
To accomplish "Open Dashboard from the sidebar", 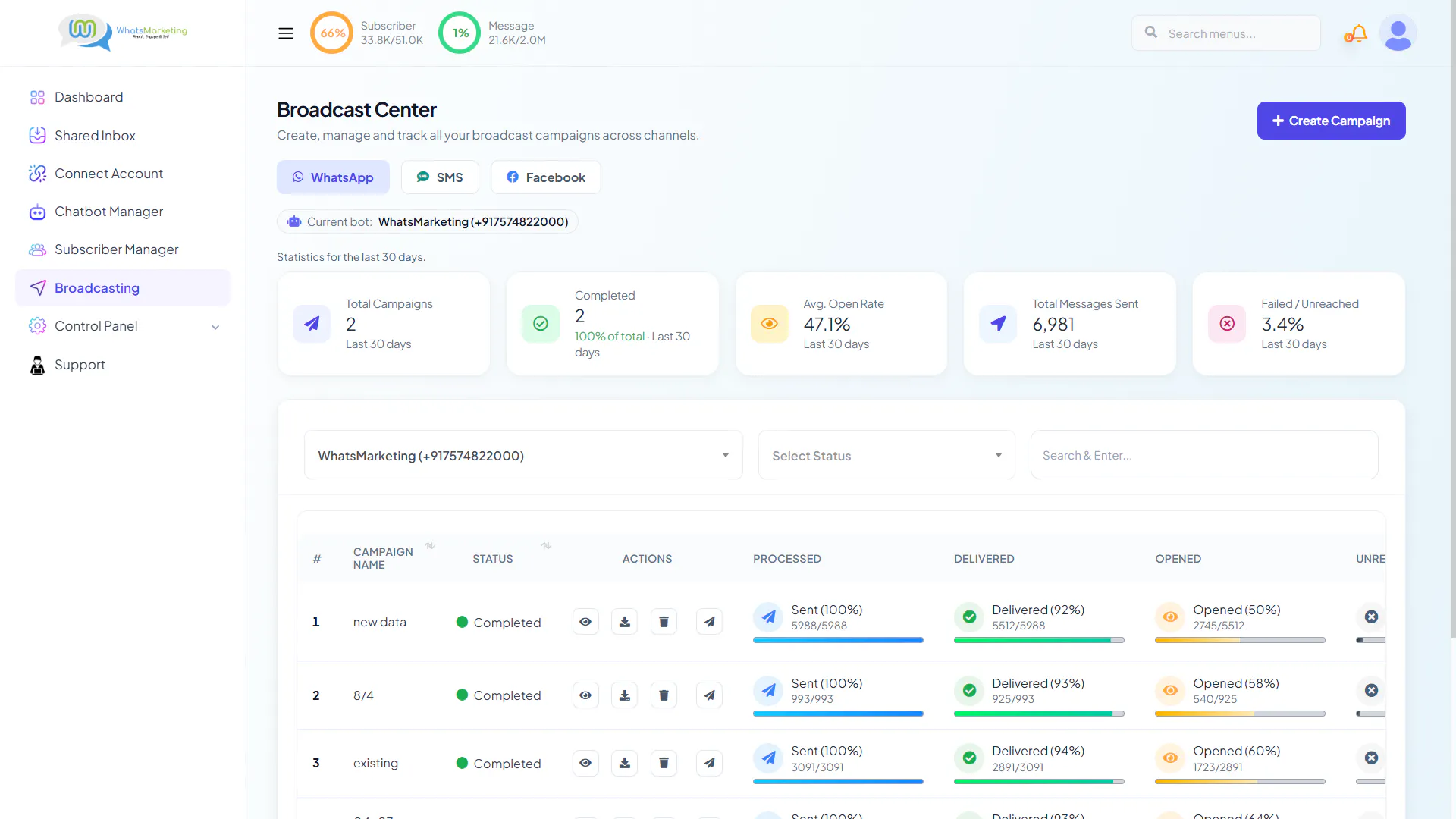I will pos(123,97).
